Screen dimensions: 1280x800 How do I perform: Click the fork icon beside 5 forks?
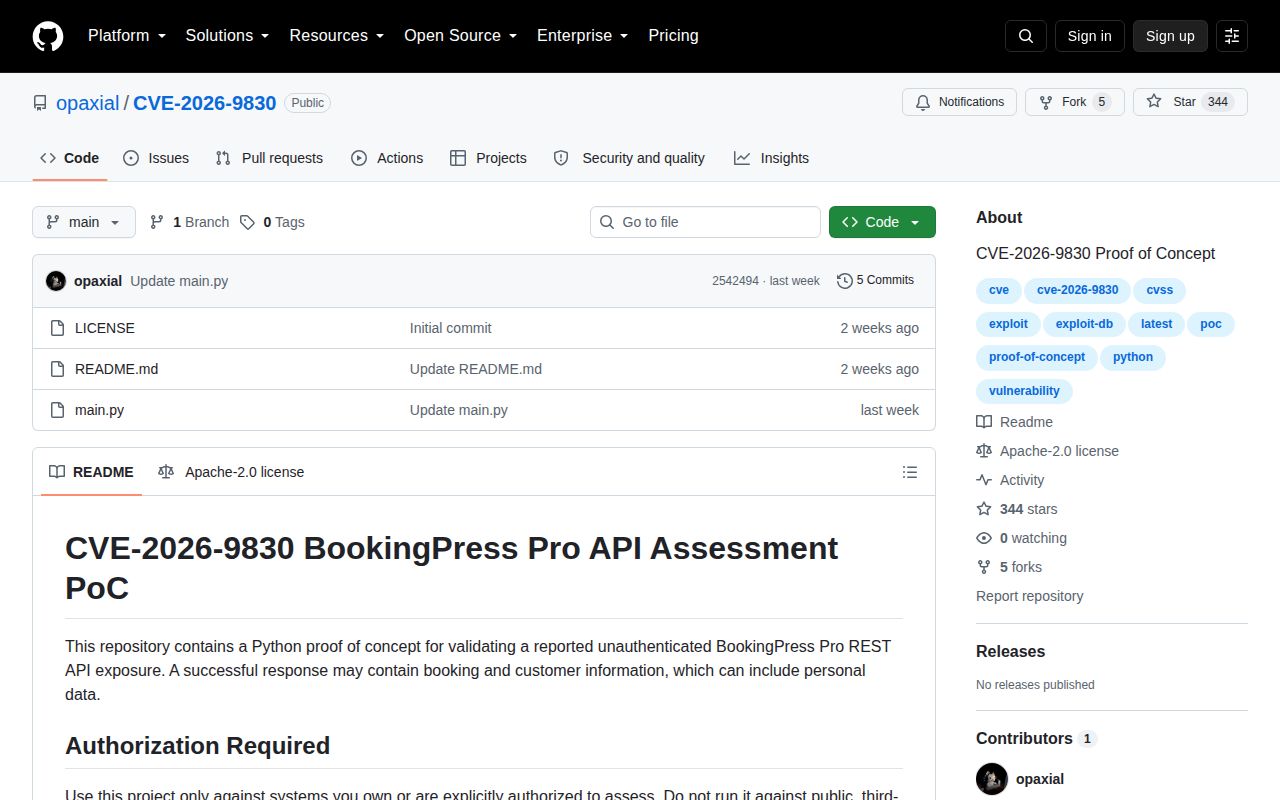(x=984, y=567)
